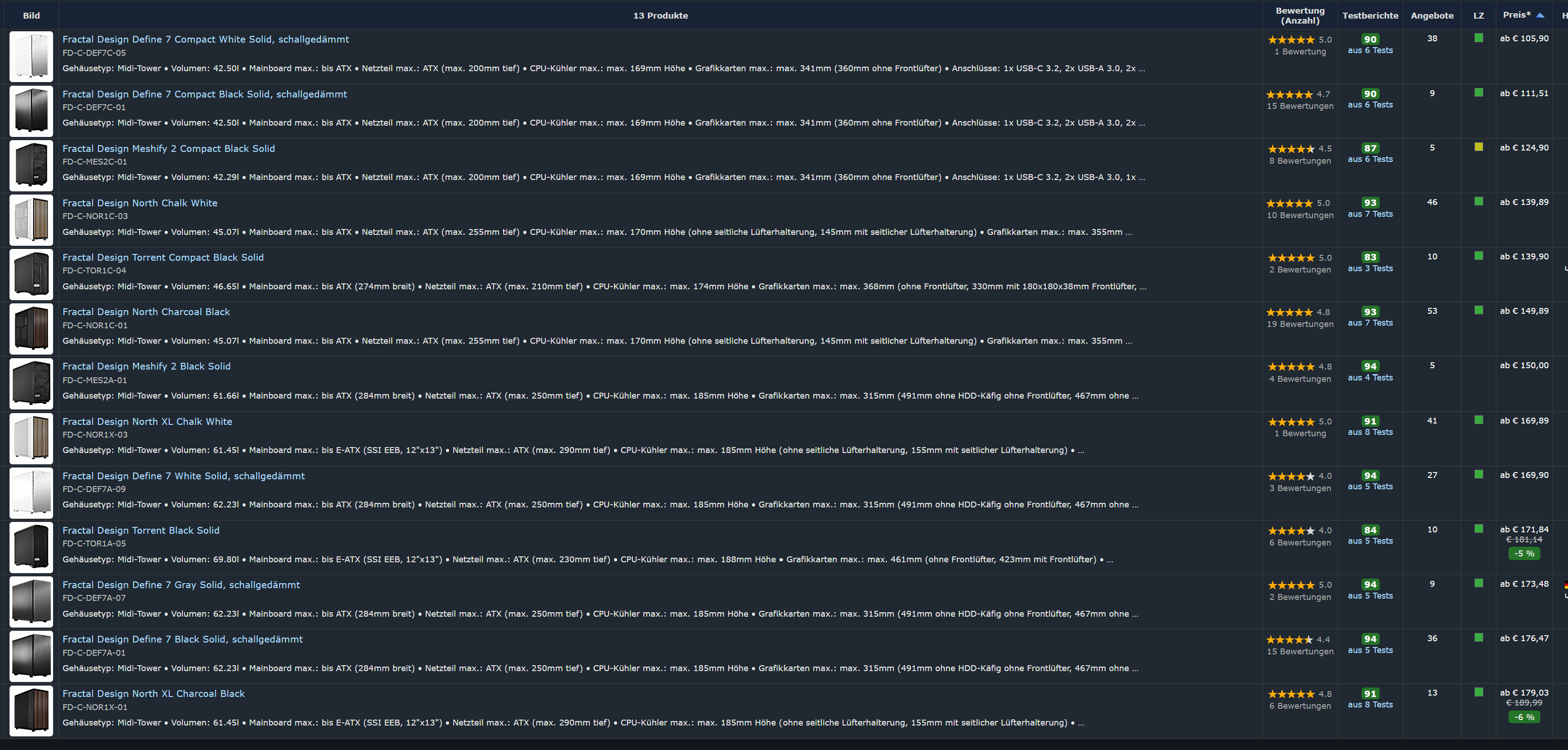The image size is (1568, 750).
Task: Sort by the Testberichte column header
Action: 1370,16
